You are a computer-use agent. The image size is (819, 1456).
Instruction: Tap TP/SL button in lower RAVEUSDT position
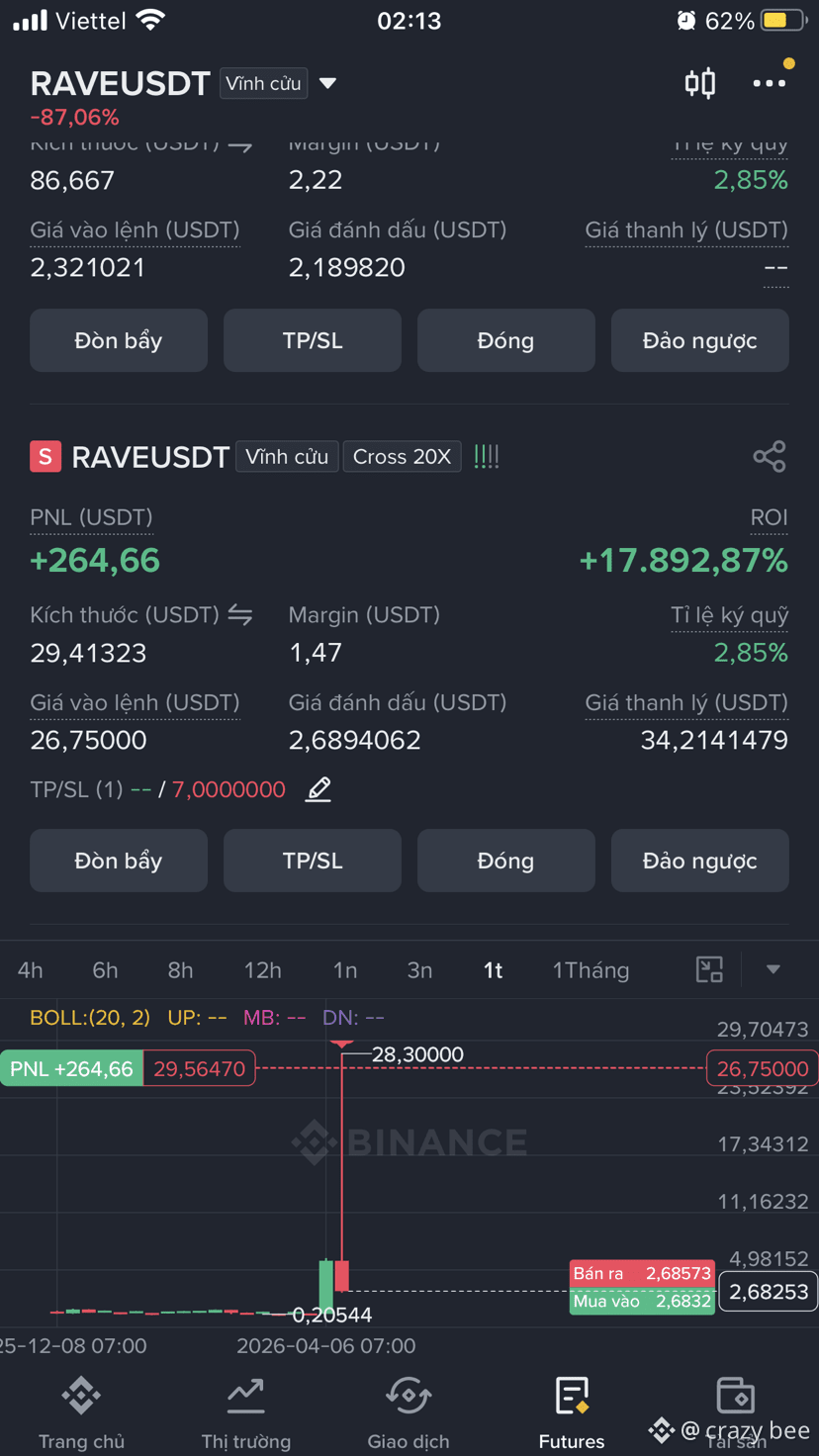click(x=313, y=861)
